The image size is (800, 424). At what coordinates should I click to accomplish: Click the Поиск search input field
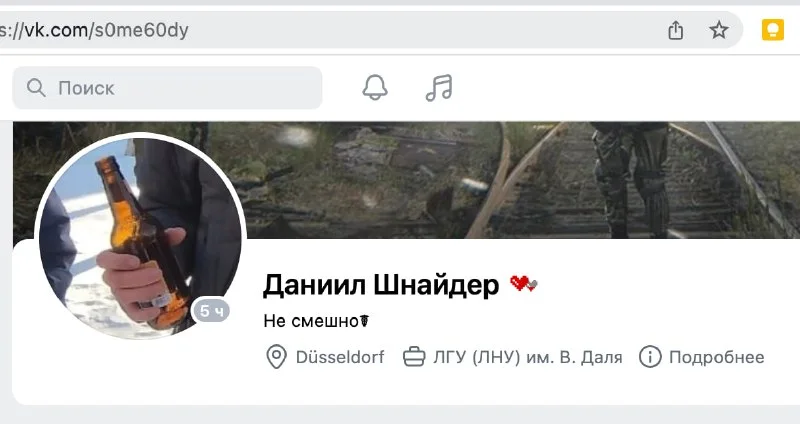(167, 88)
